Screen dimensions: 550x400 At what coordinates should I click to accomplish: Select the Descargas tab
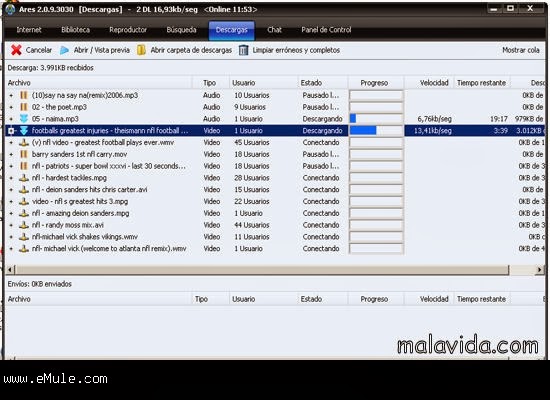[x=232, y=30]
